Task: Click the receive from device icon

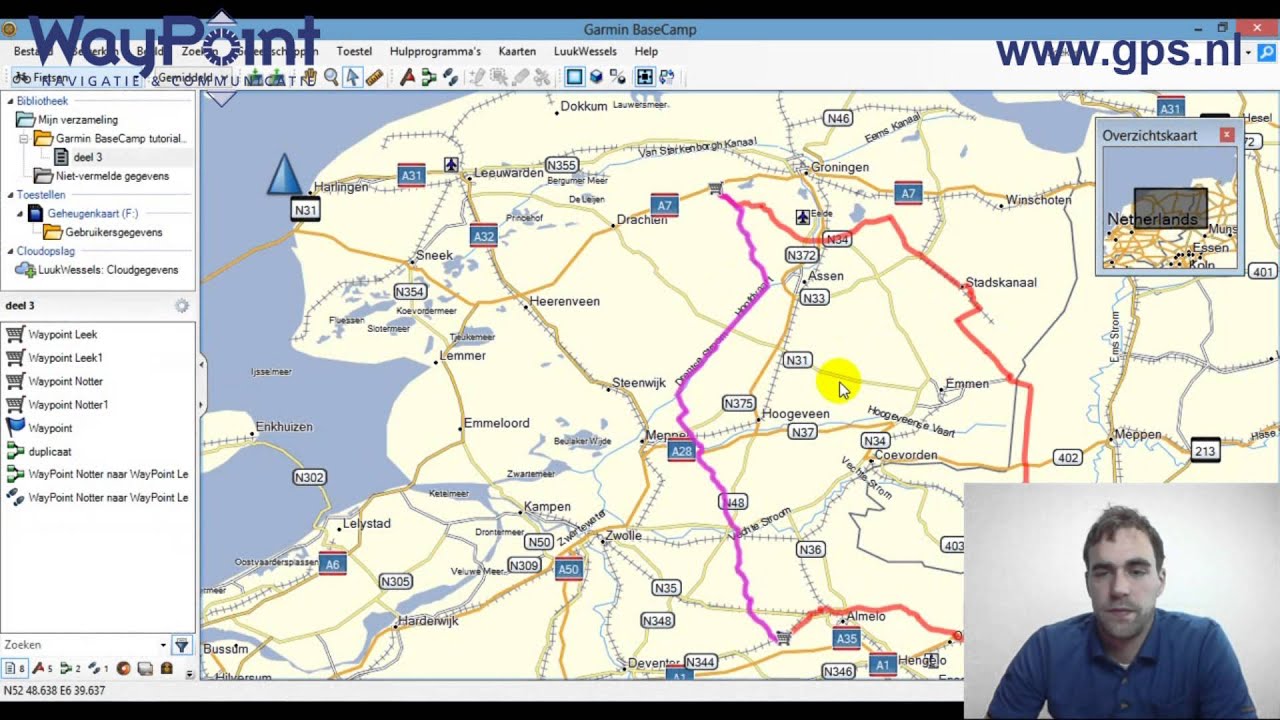Action: pyautogui.click(x=278, y=77)
